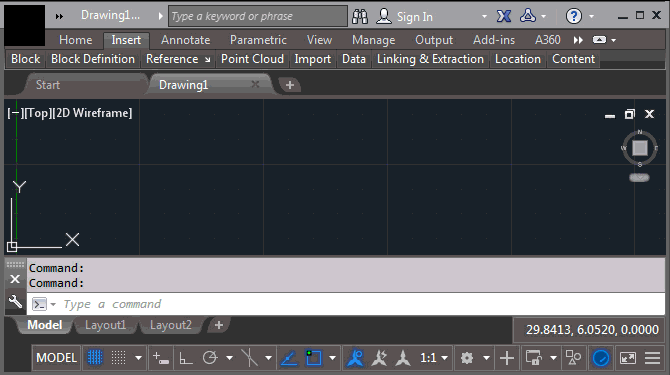Toggle polar tracking in status bar
The image size is (670, 375).
(x=210, y=357)
